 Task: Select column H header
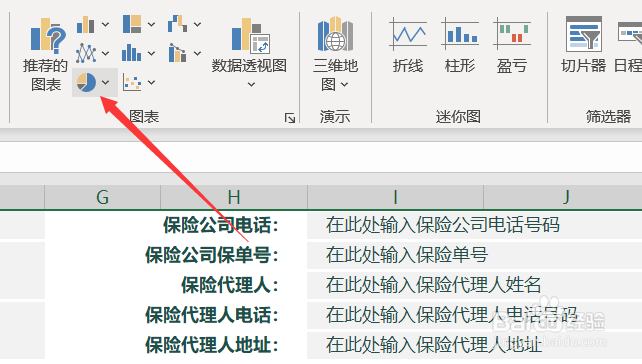tap(234, 197)
